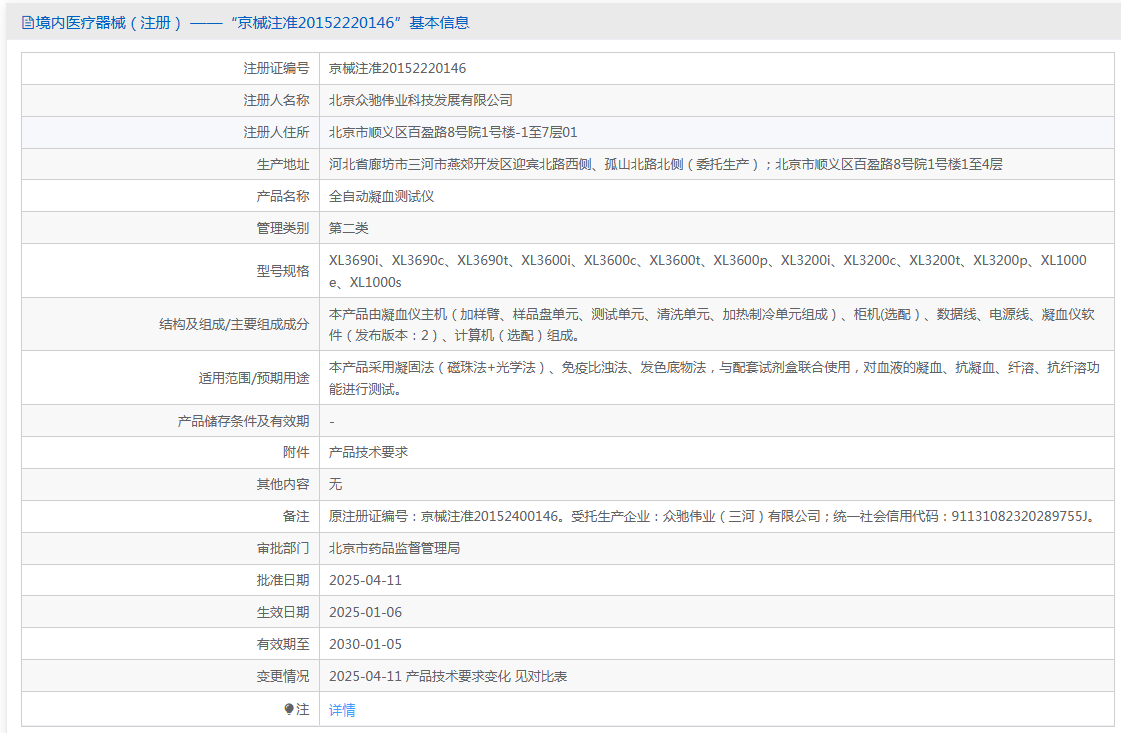Select remark text starting 原注册证编号：京械注准20152400146
The height and width of the screenshot is (733, 1121).
[713, 516]
